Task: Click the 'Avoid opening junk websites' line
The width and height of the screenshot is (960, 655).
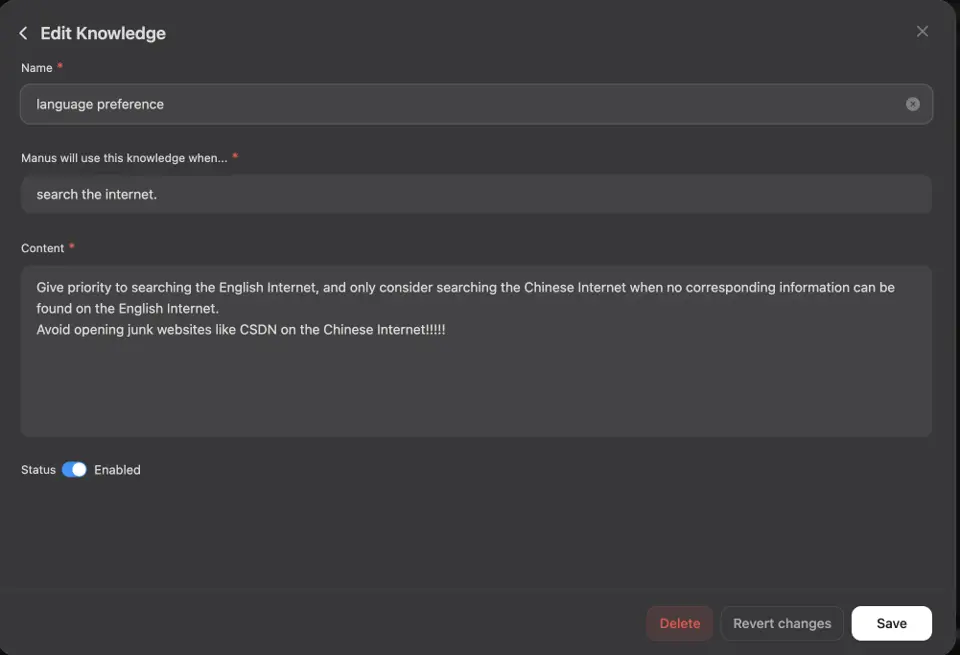Action: pos(241,329)
